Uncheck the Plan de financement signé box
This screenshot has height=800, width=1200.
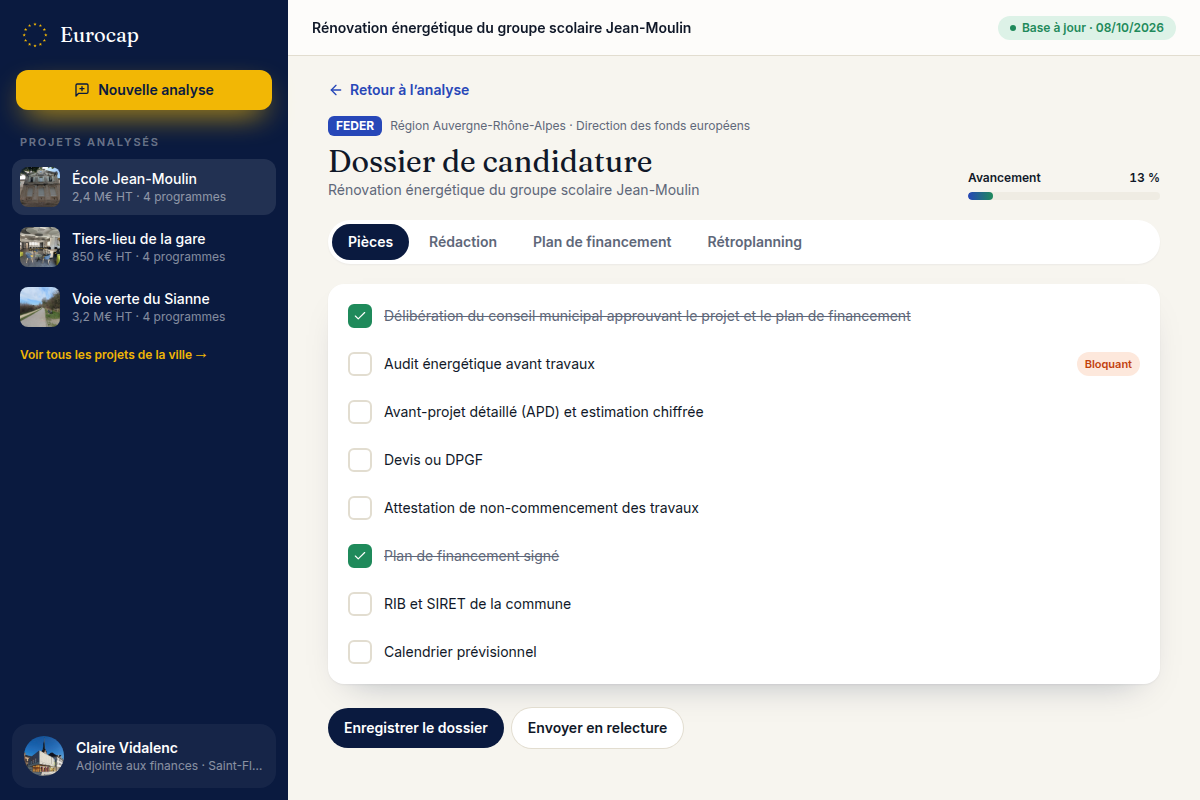coord(360,556)
